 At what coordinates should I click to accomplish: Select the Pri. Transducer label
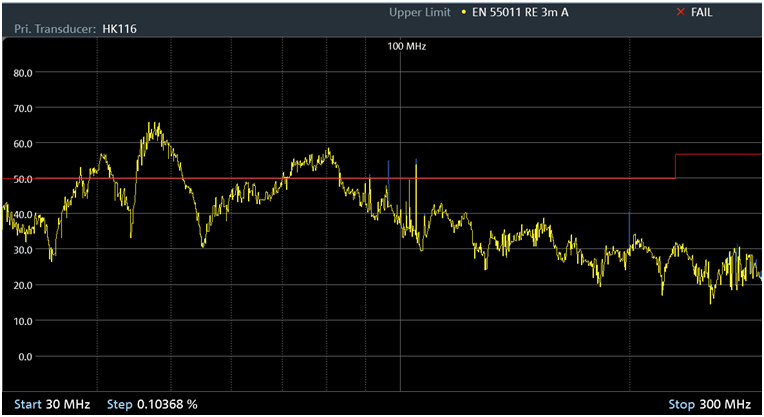[x=50, y=29]
